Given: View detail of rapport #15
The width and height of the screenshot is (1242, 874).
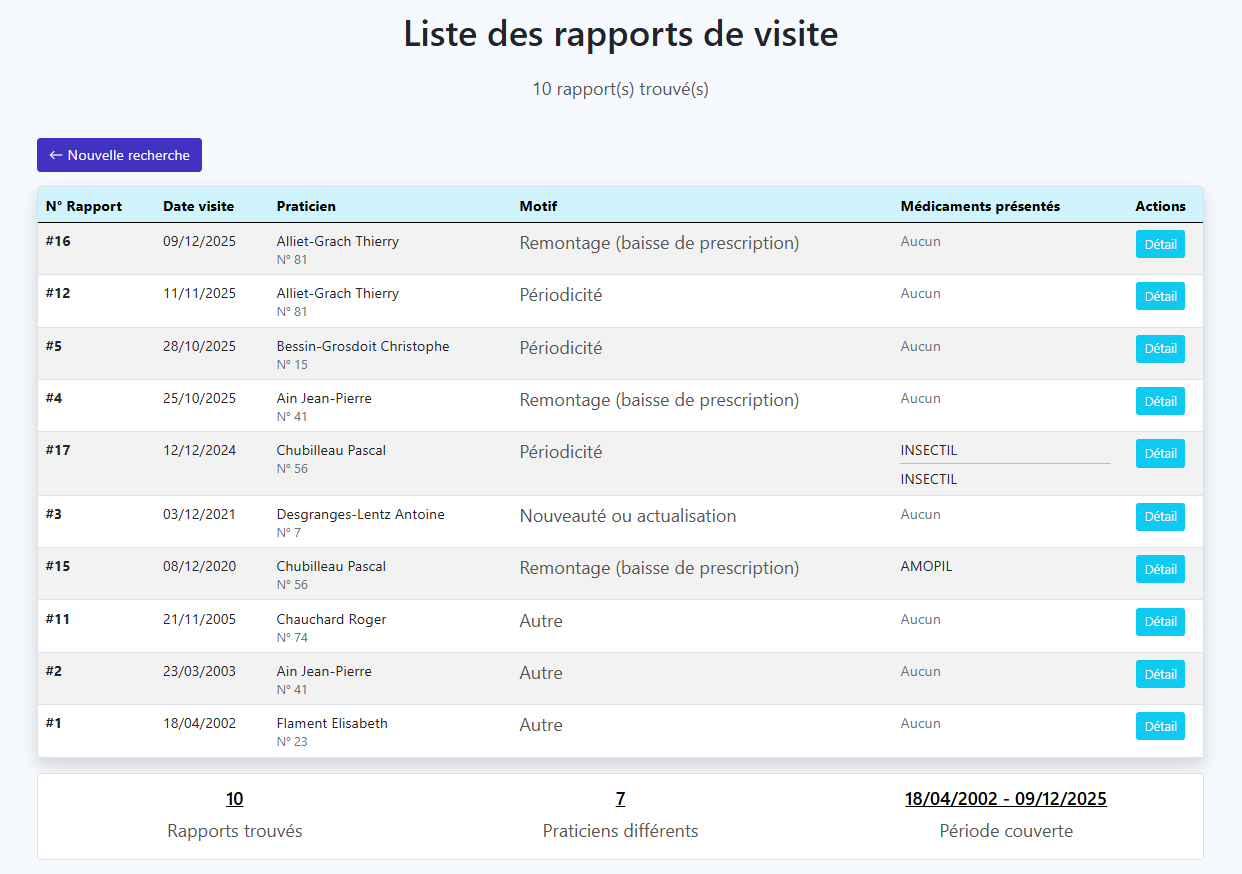Looking at the screenshot, I should point(1160,569).
